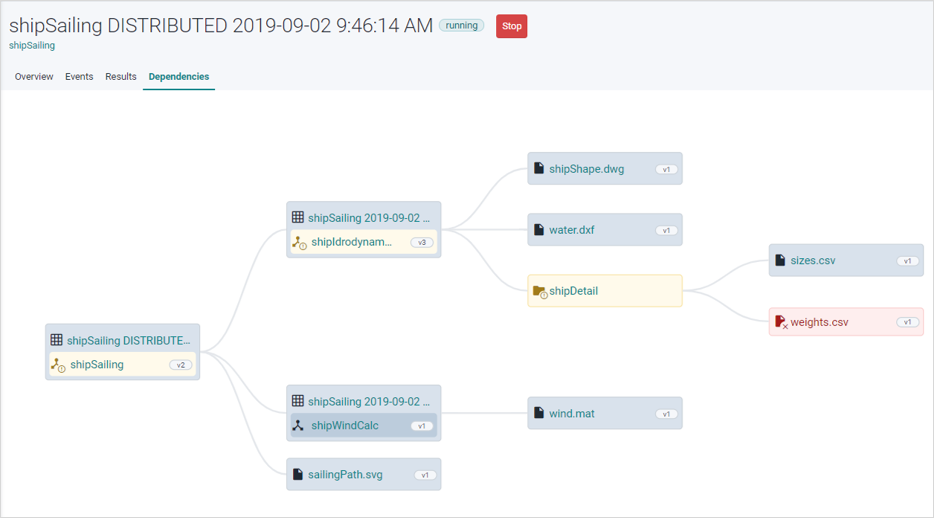
Task: Click the sailingPath.svg file icon
Action: 298,475
